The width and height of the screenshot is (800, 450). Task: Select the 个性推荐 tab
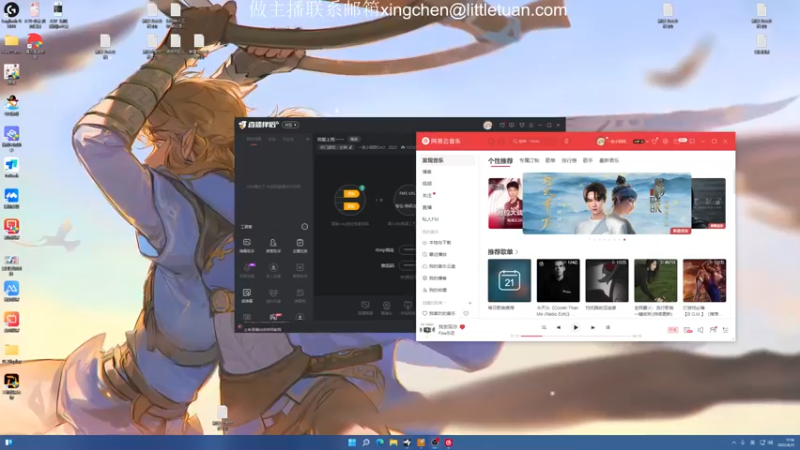click(500, 161)
